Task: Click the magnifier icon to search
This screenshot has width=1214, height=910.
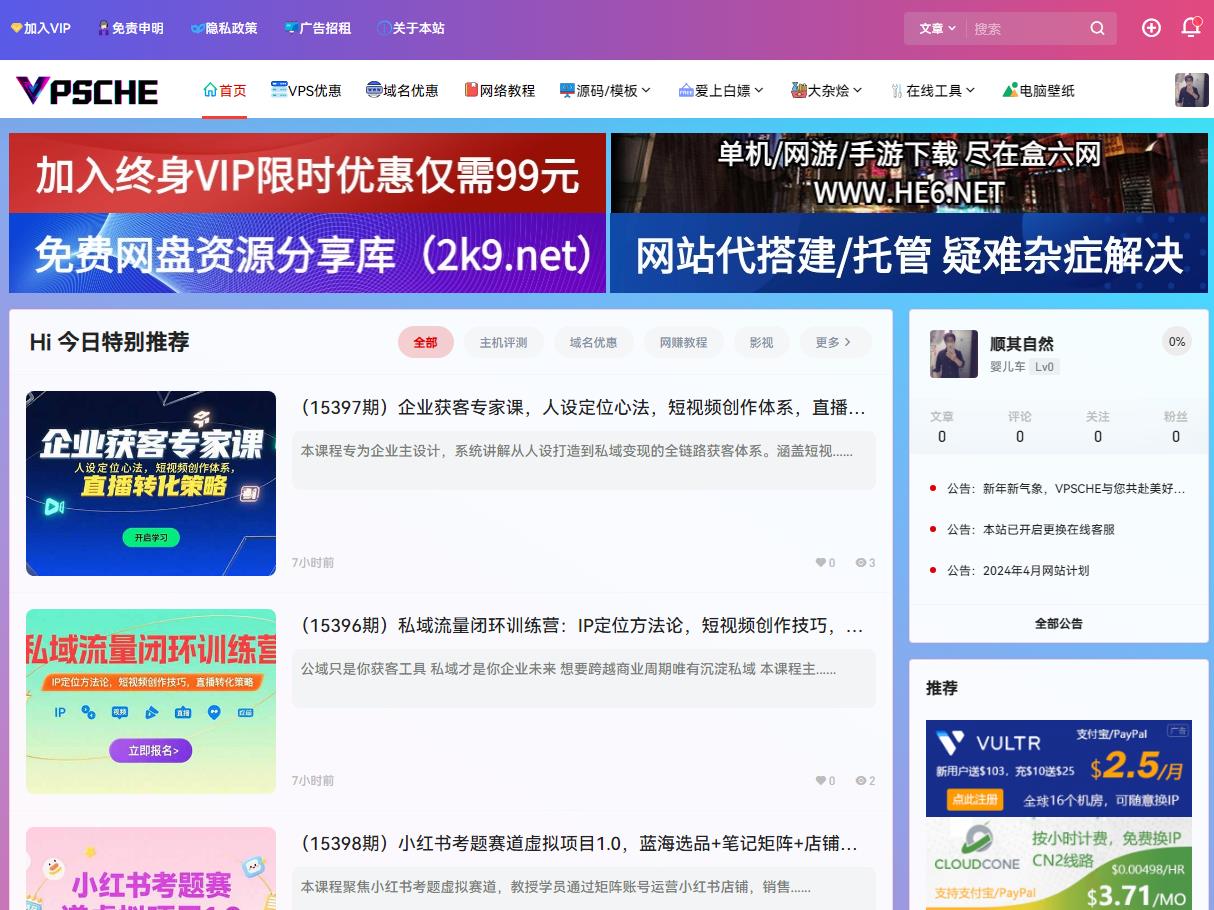Action: point(1096,28)
